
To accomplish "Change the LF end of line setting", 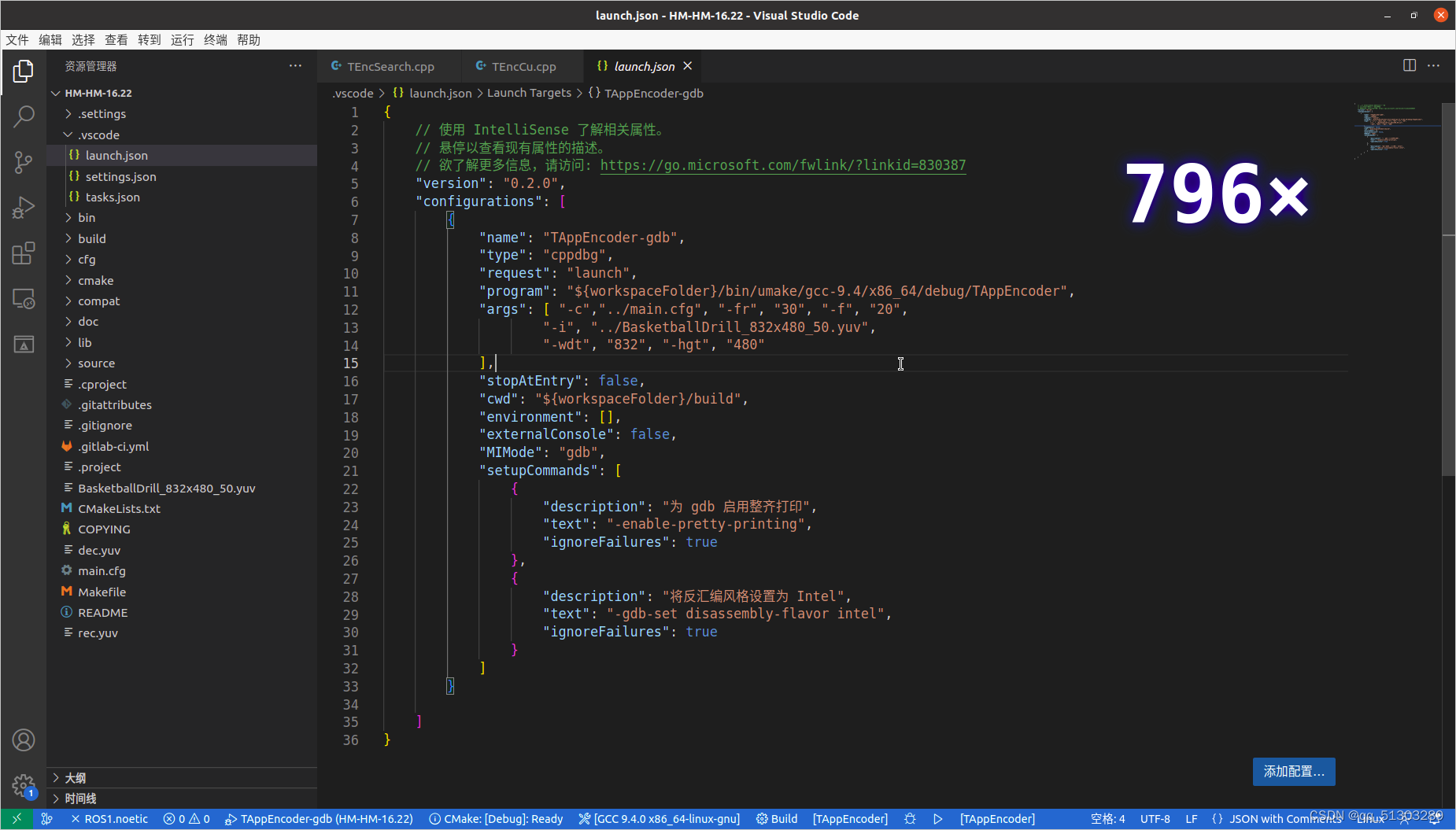I will (x=1192, y=819).
